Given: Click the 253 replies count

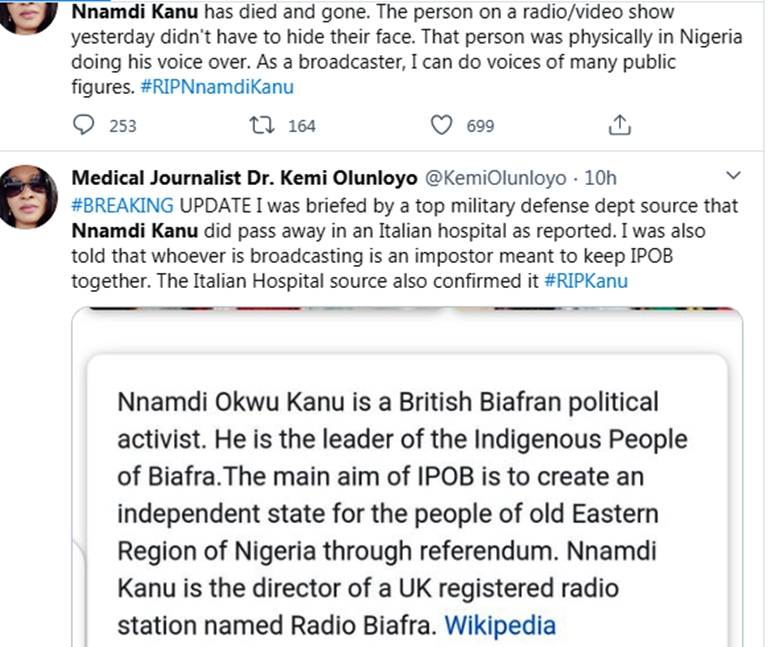Looking at the screenshot, I should pyautogui.click(x=122, y=126).
